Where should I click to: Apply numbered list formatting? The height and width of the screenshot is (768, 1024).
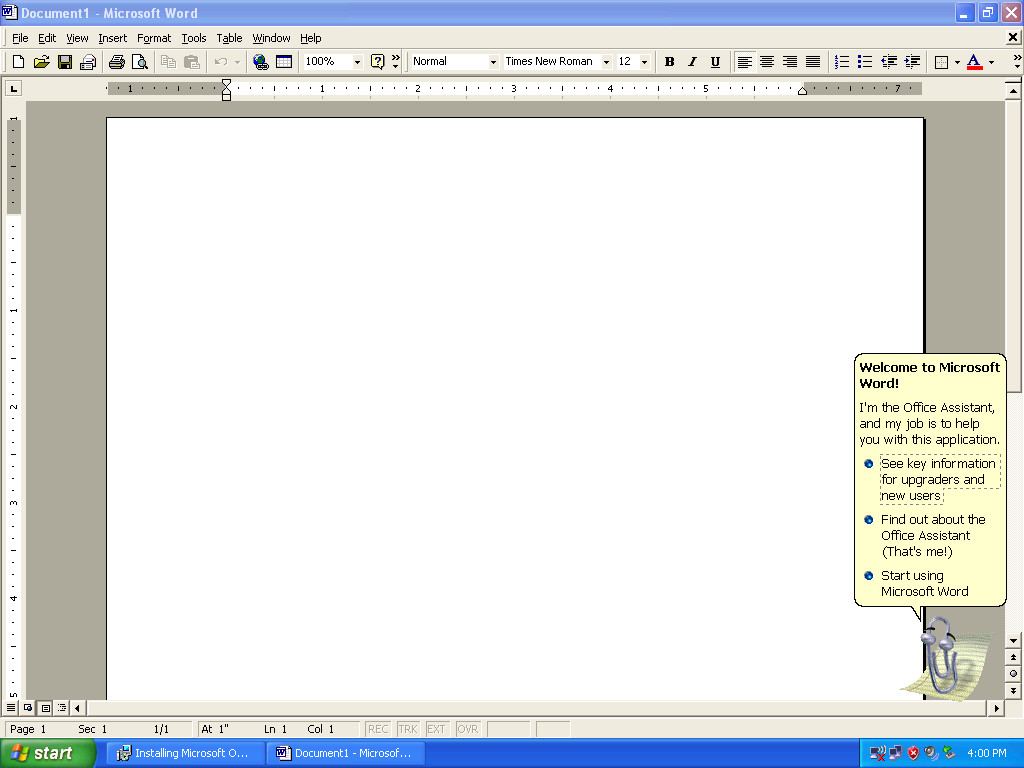[842, 61]
